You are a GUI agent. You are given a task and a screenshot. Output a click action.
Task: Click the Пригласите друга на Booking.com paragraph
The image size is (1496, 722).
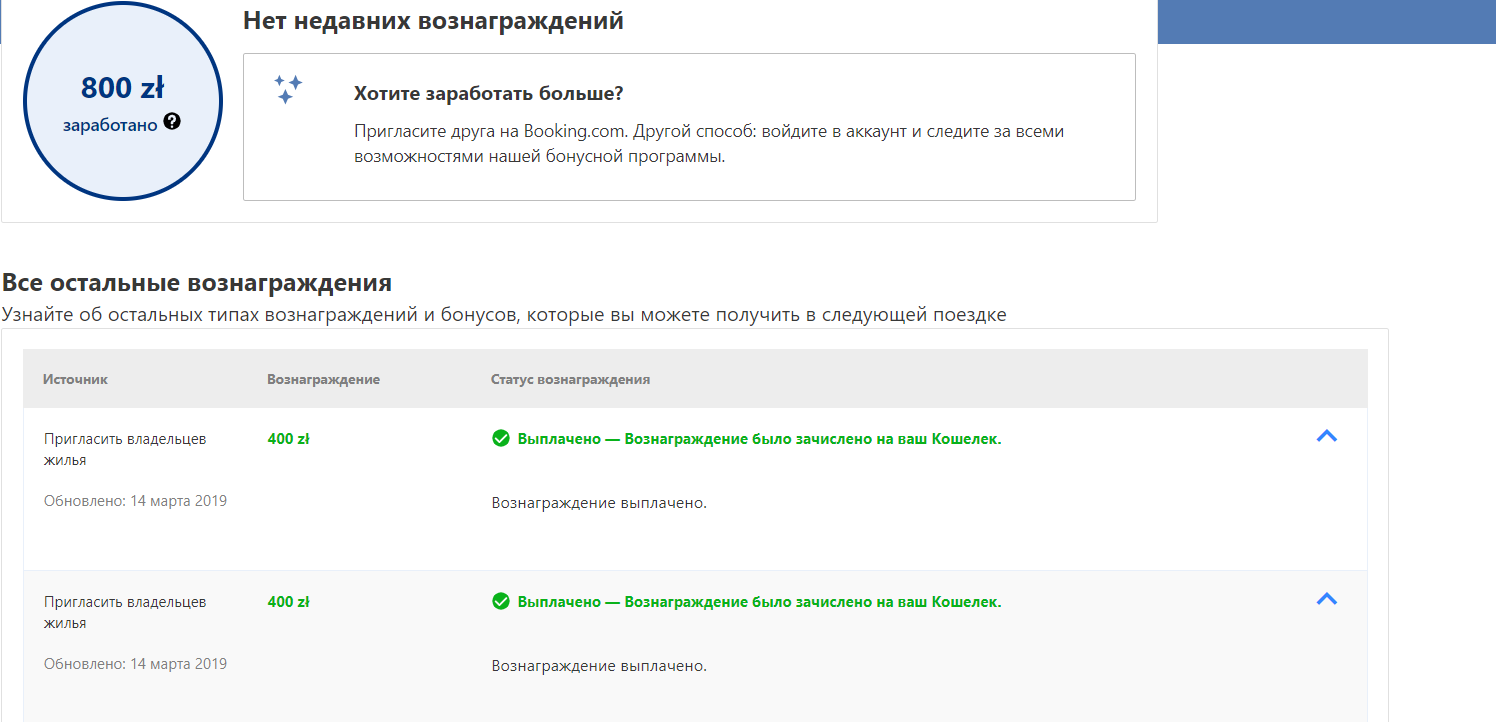tap(709, 144)
